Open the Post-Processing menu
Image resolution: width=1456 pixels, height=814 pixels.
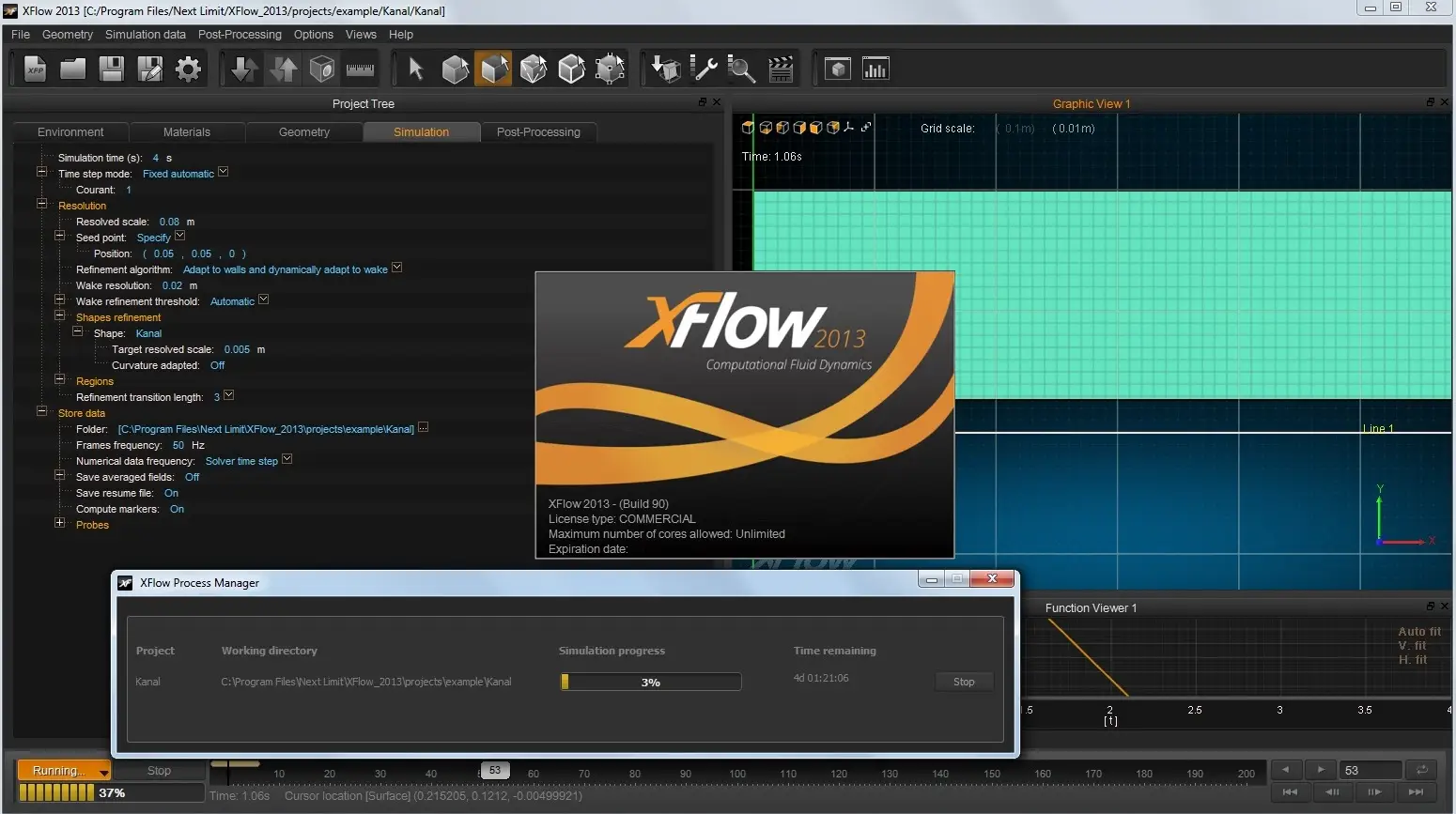point(240,35)
